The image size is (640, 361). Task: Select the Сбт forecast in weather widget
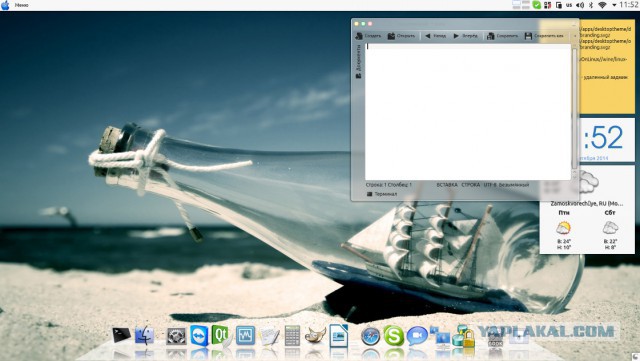[610, 231]
